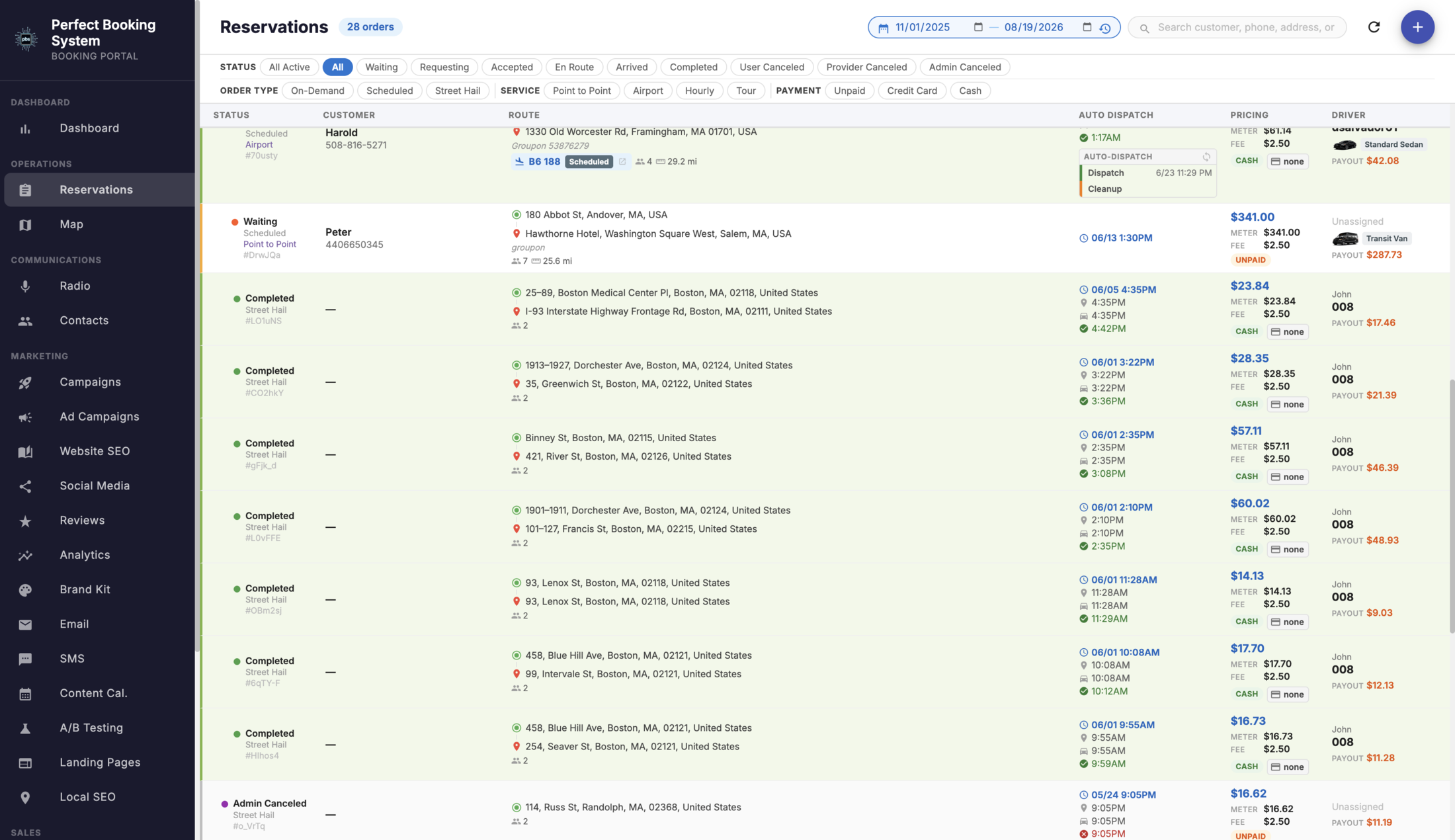Click the auto-dispatch refresh icon
Viewport: 1455px width, 840px height.
[x=1206, y=157]
